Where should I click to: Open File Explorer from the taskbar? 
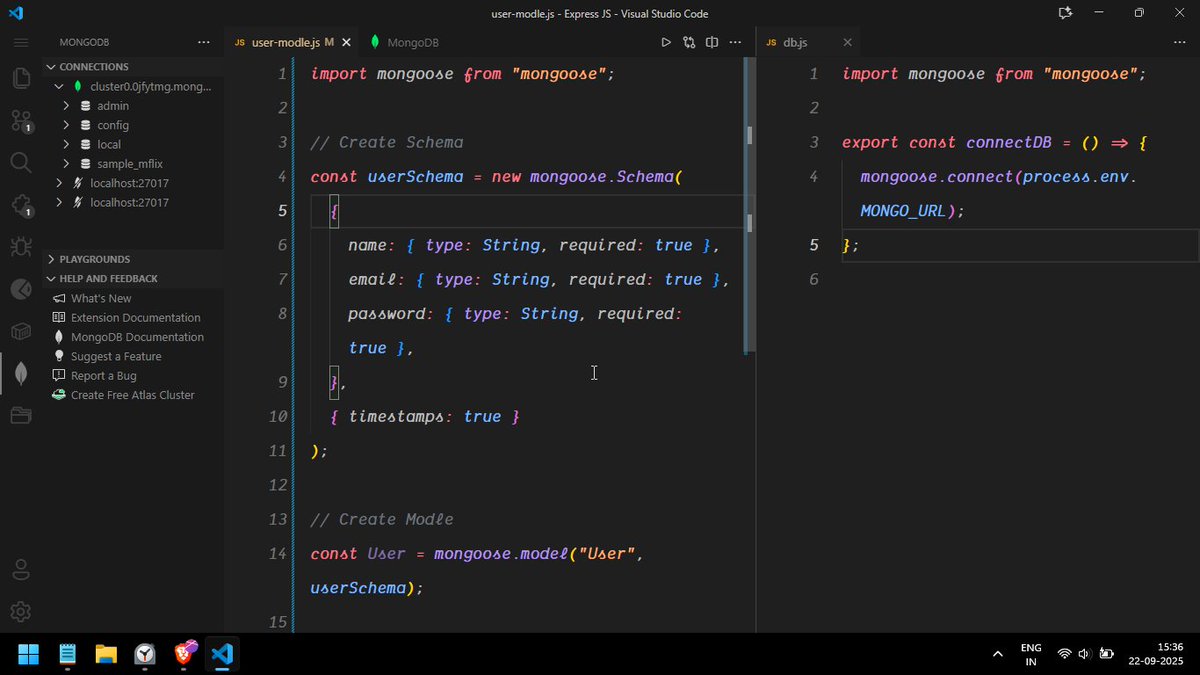click(106, 654)
